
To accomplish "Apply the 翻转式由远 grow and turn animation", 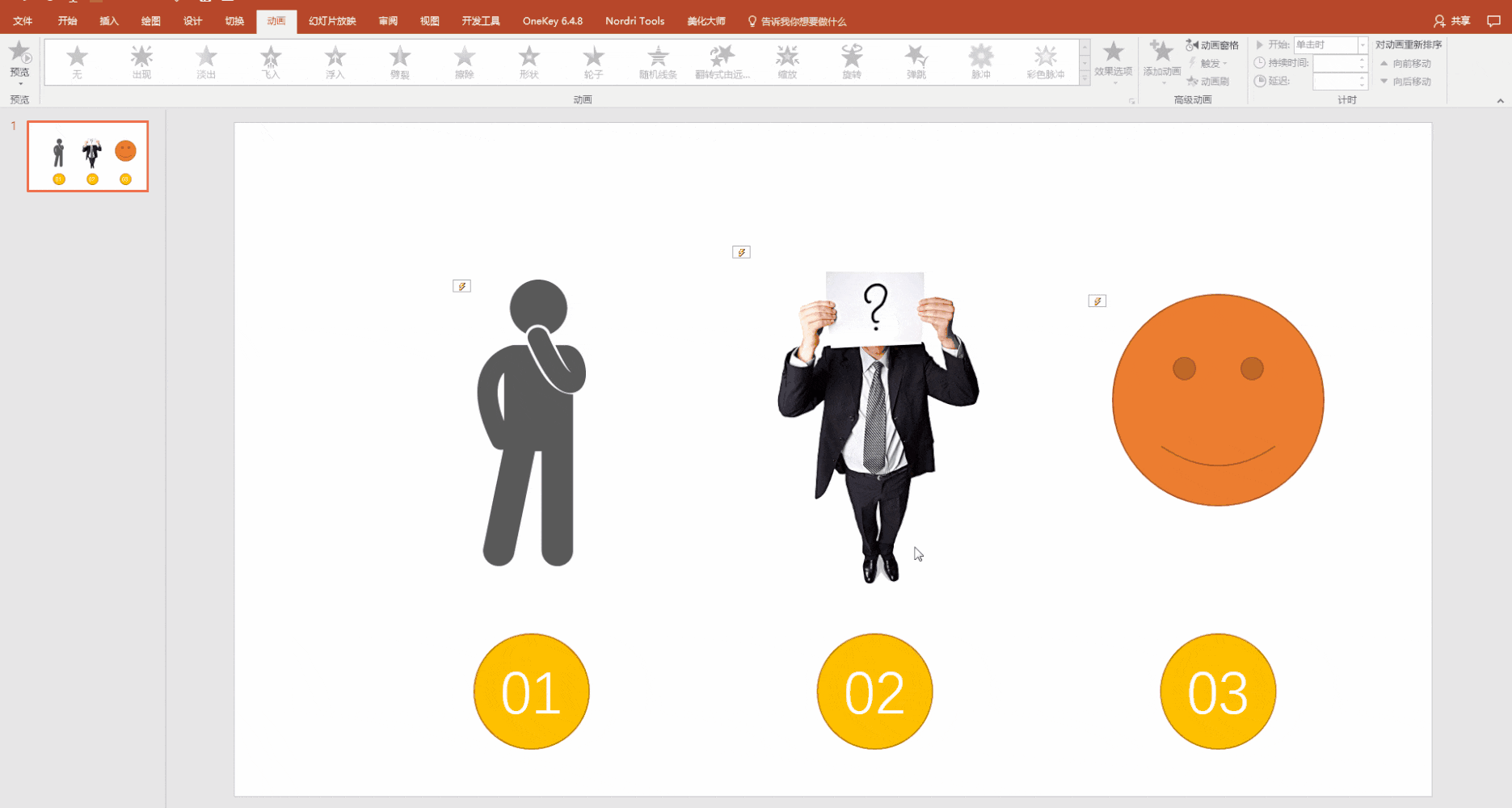I will pos(722,61).
